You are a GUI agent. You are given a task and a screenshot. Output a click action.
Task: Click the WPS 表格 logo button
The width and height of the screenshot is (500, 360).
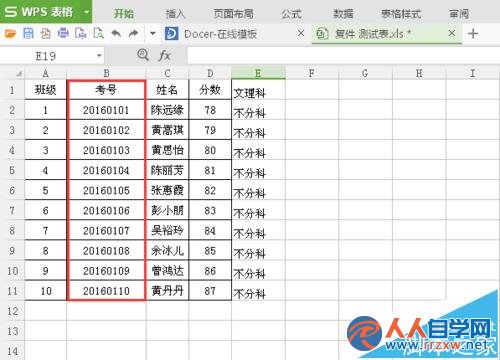pos(38,12)
